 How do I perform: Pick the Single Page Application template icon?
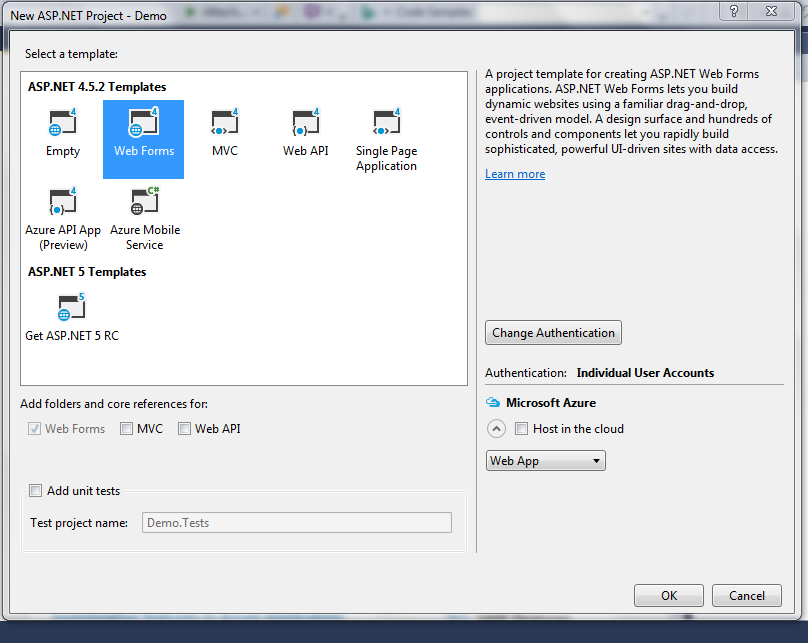pyautogui.click(x=386, y=122)
